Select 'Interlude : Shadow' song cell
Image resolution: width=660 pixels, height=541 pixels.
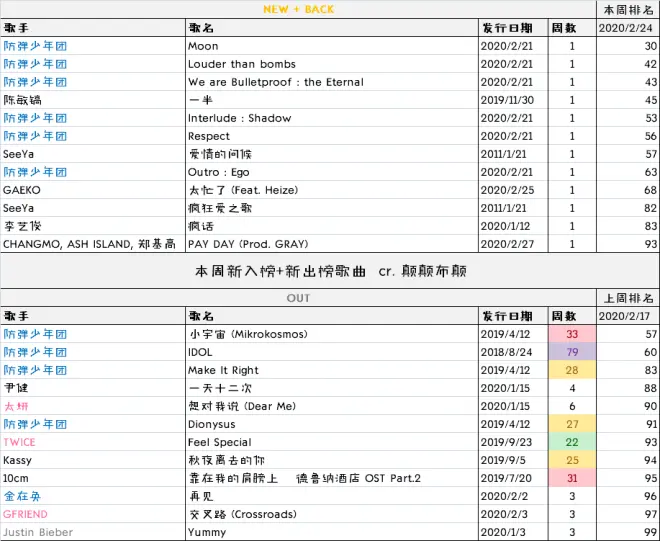coord(332,118)
